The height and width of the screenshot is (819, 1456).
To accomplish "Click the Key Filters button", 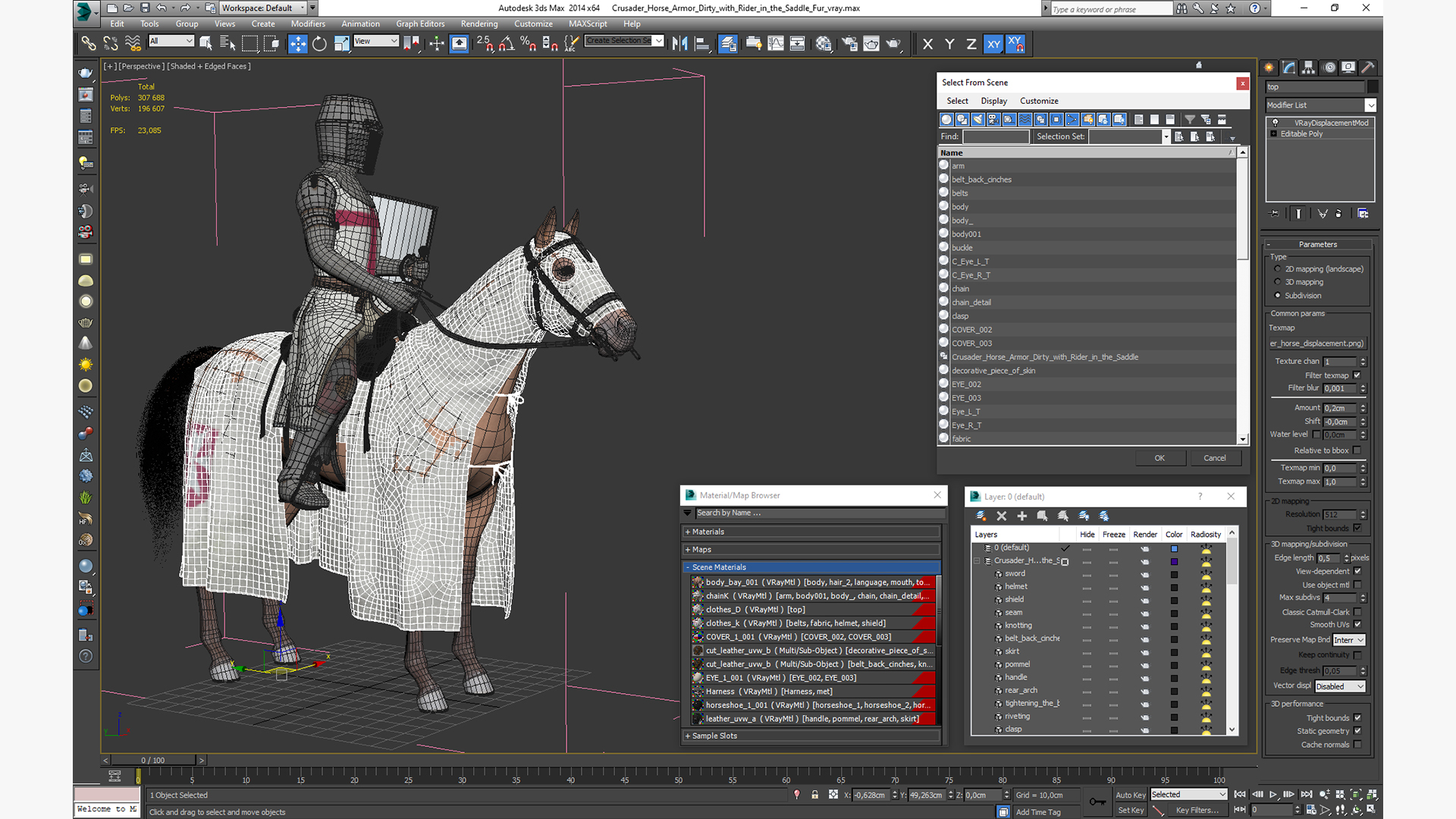I will [x=1197, y=810].
